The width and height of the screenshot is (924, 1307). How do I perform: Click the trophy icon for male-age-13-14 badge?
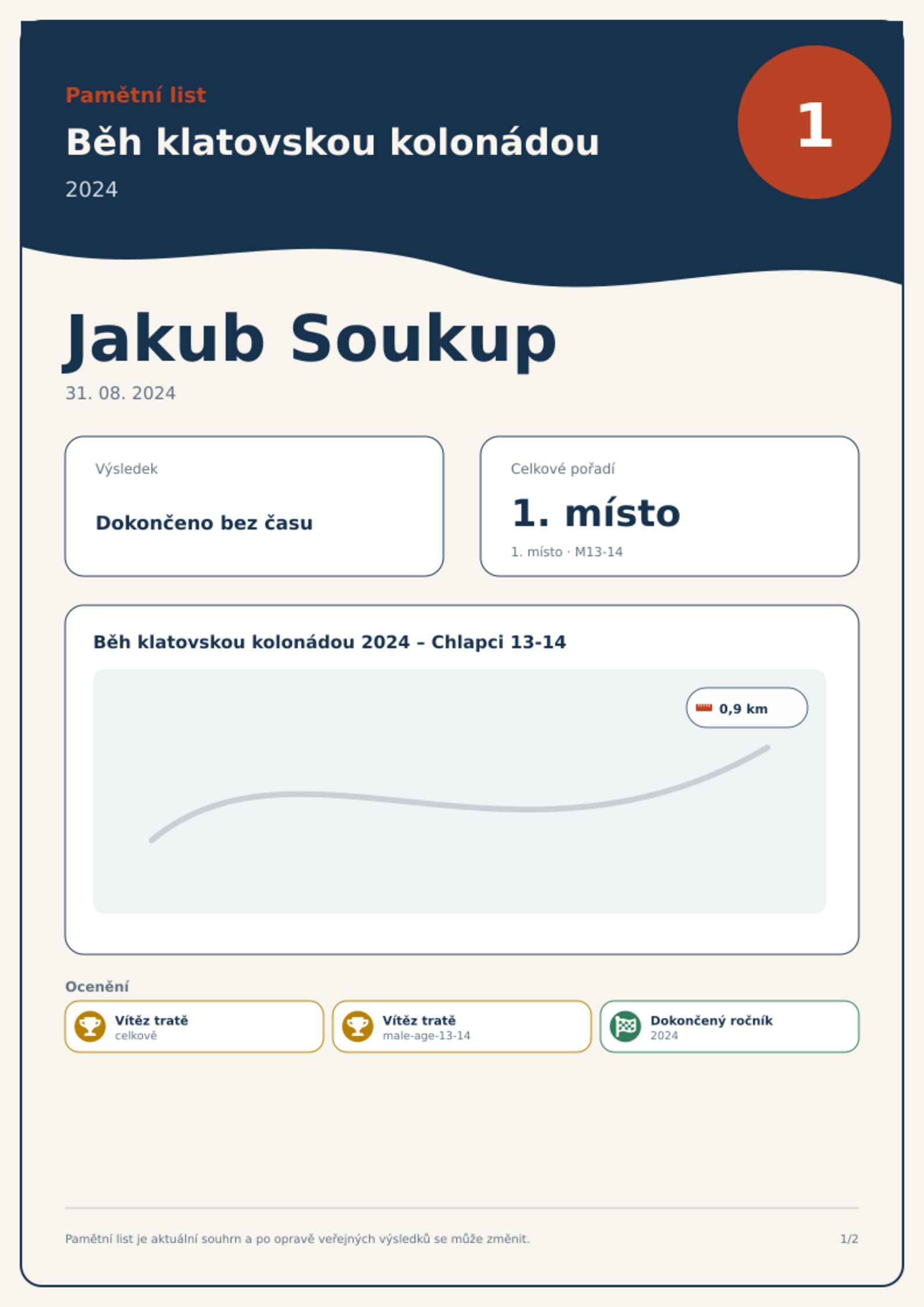click(358, 1026)
